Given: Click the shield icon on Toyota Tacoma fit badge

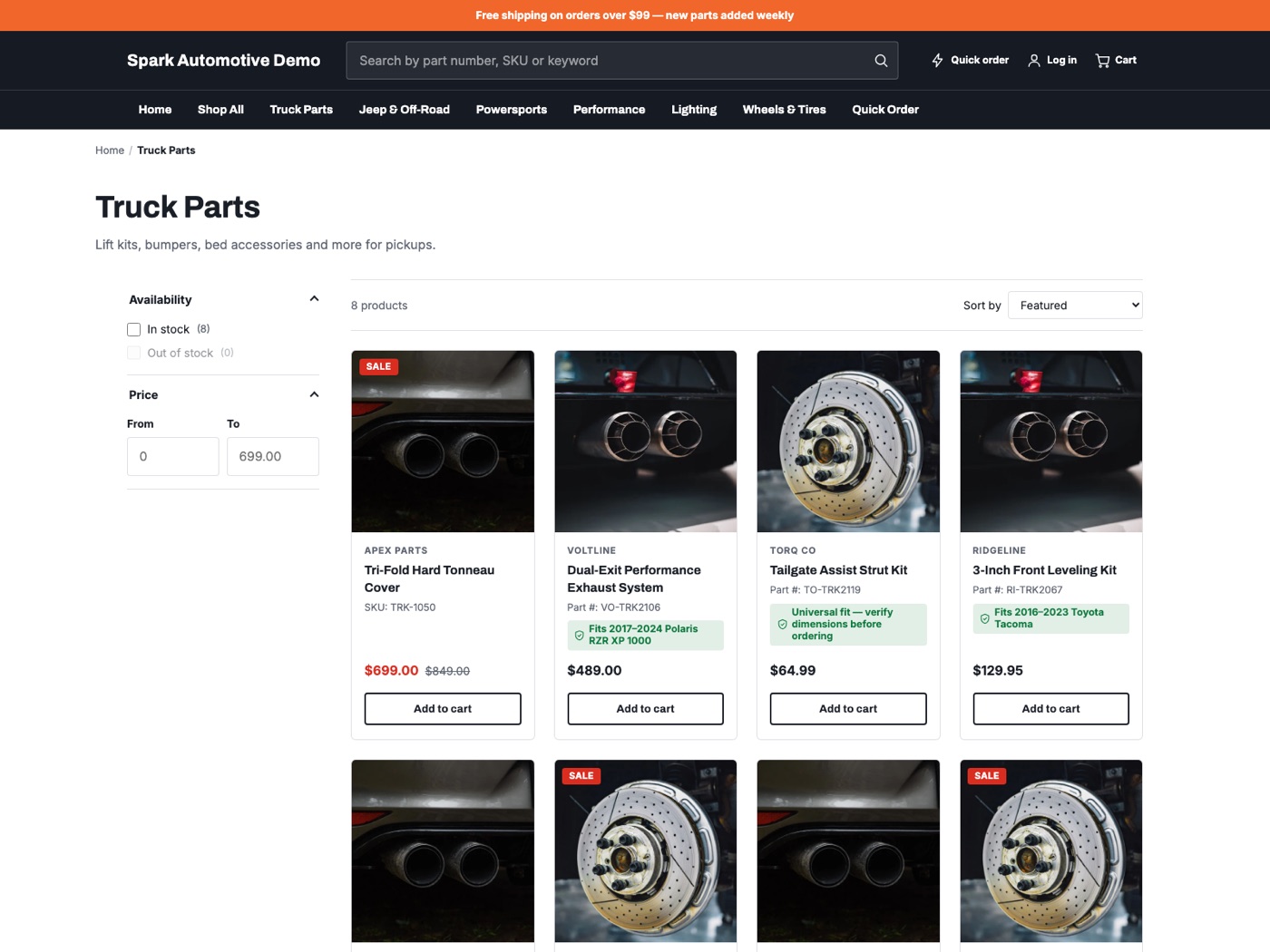Looking at the screenshot, I should pos(985,618).
